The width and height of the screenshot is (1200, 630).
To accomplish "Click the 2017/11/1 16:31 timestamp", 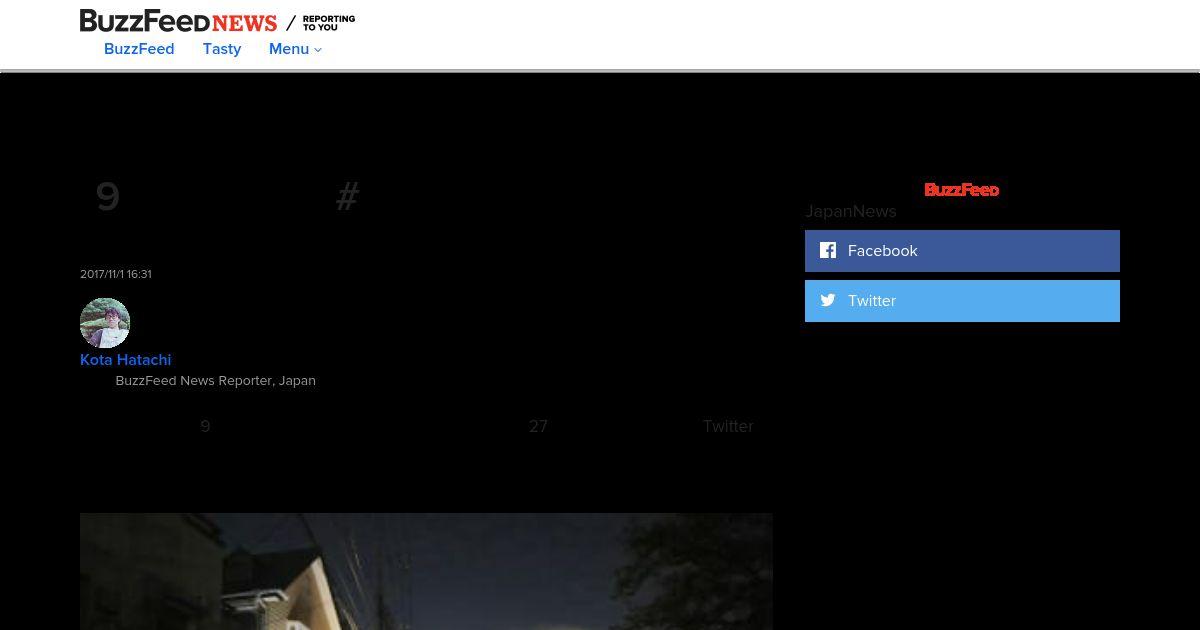I will [116, 274].
